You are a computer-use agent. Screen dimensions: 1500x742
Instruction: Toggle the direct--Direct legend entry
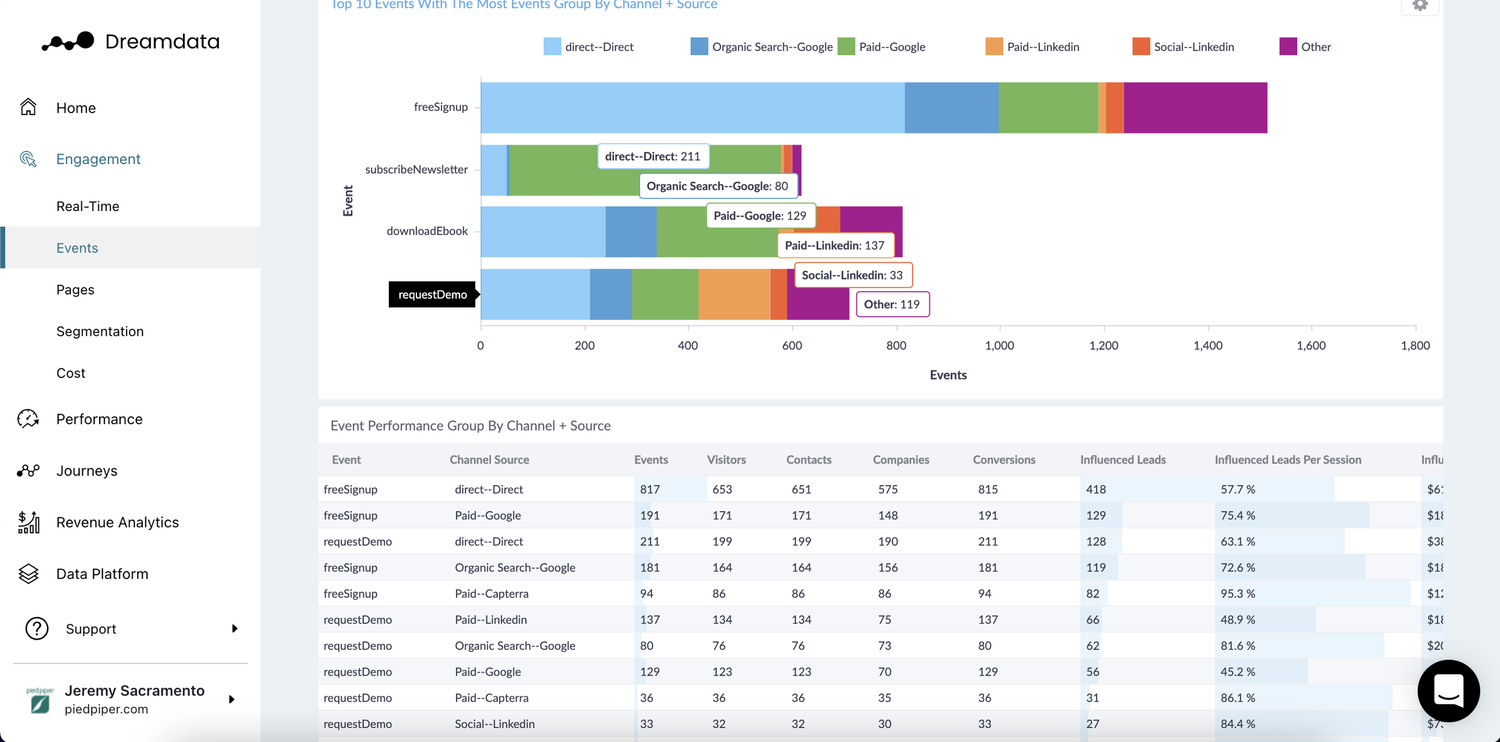(x=588, y=46)
